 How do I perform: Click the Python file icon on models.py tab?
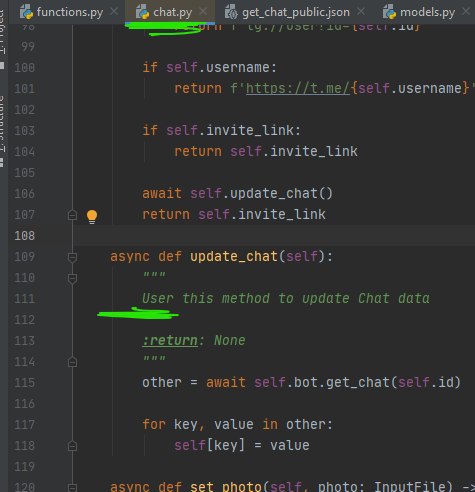click(389, 12)
